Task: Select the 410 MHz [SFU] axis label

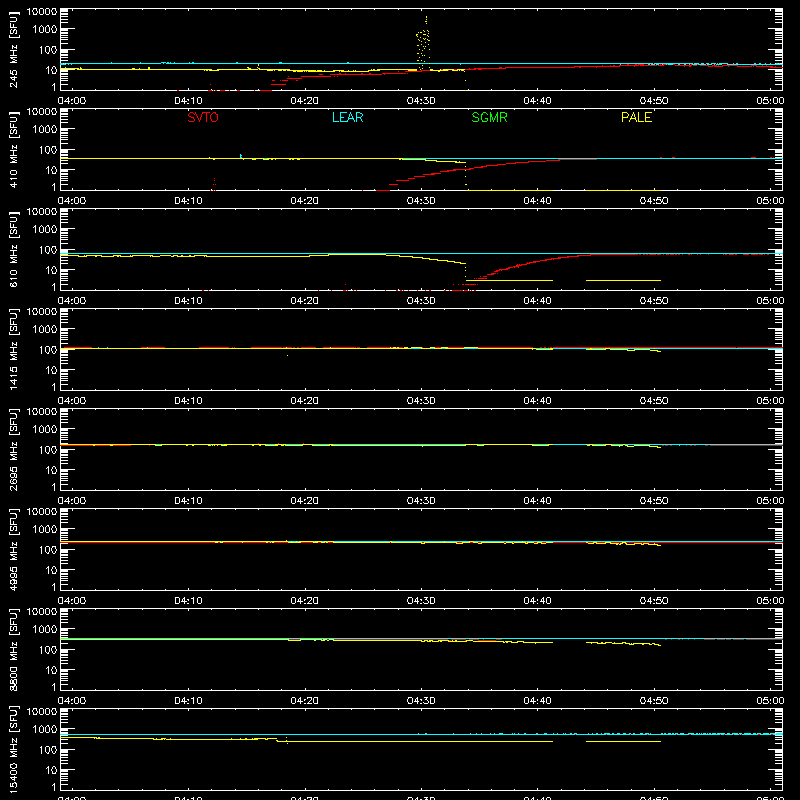Action: 14,149
